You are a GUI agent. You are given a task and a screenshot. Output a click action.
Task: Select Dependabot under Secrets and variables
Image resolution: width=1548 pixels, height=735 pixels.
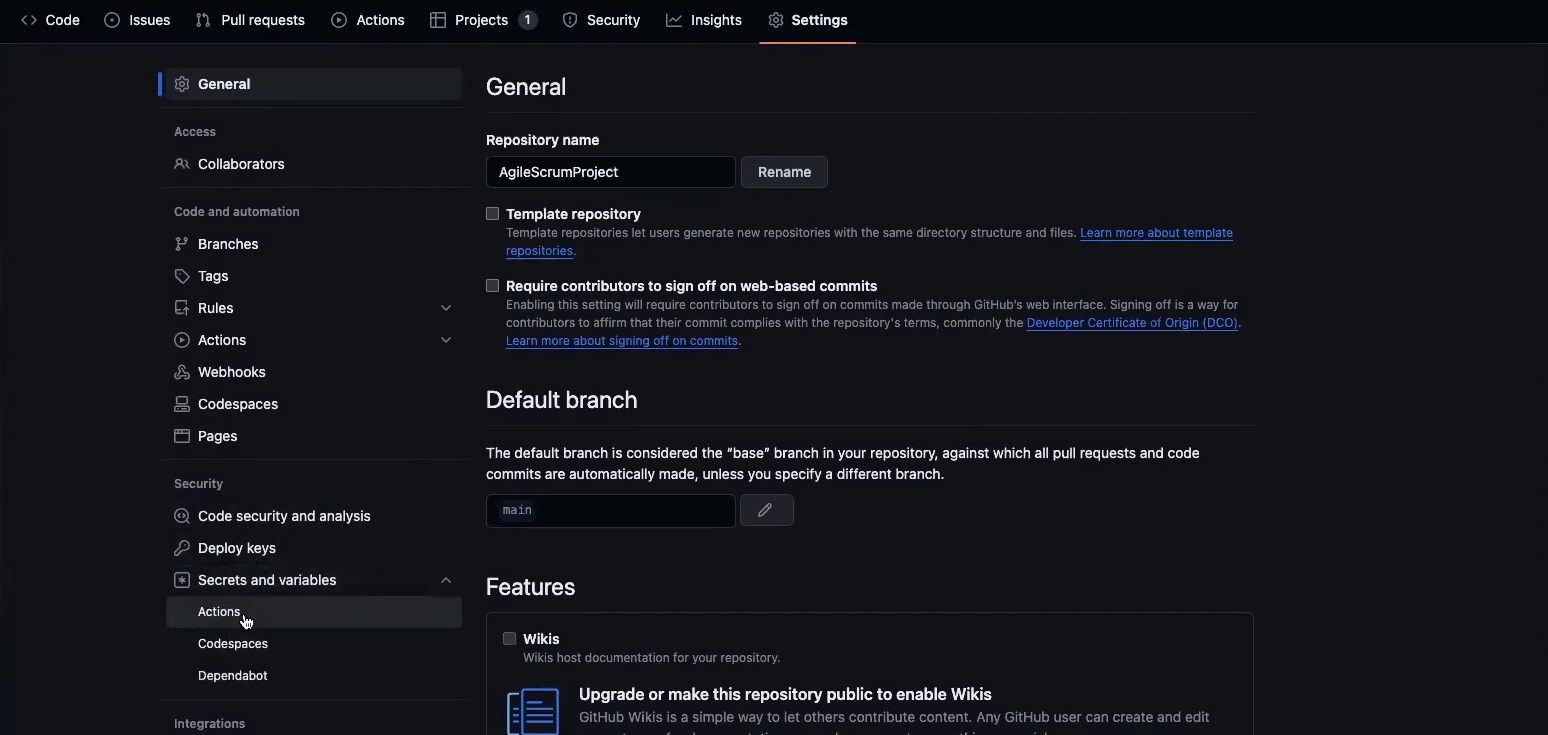tap(233, 676)
